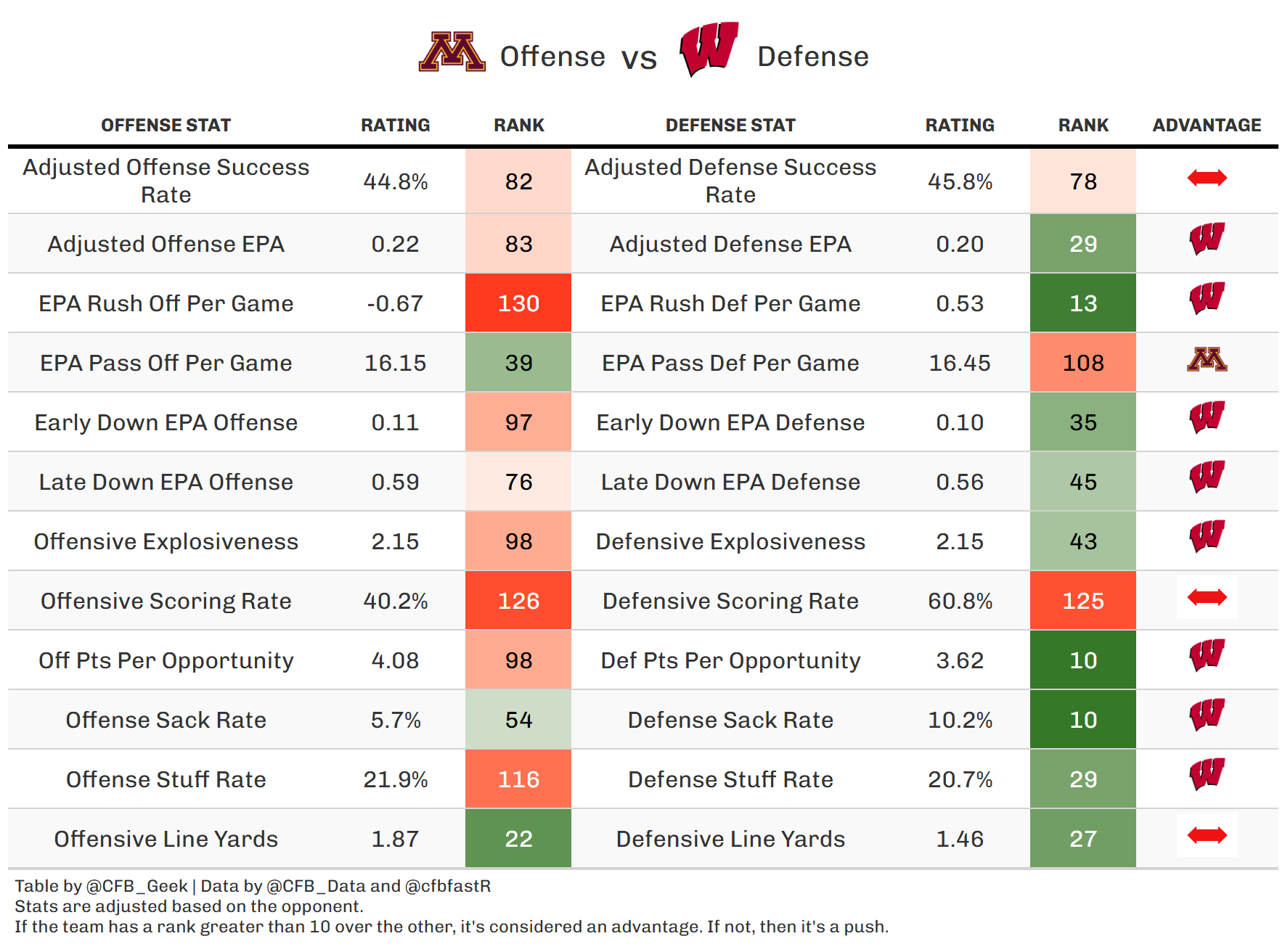
Task: Click the orange 108 defense rank cell
Action: click(1082, 363)
